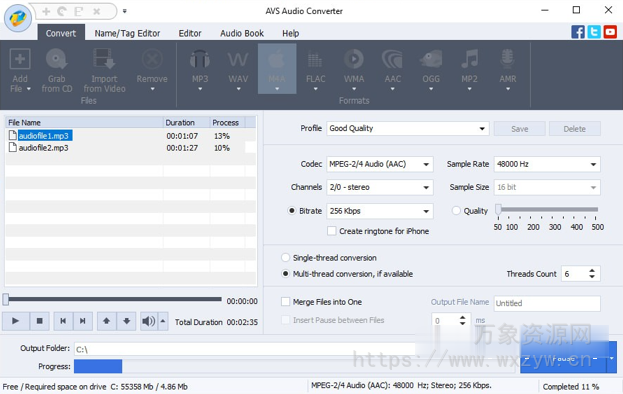Skip to previous track
The height and width of the screenshot is (394, 623).
pyautogui.click(x=63, y=321)
